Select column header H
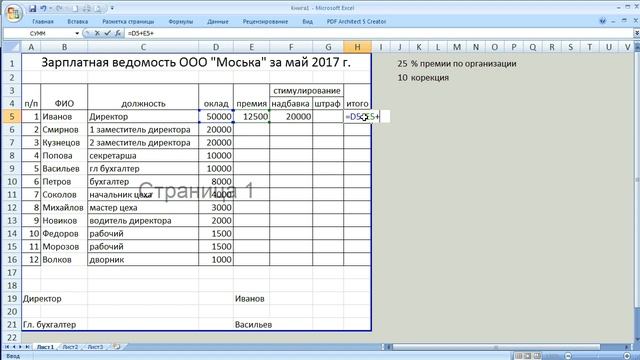 click(x=357, y=47)
